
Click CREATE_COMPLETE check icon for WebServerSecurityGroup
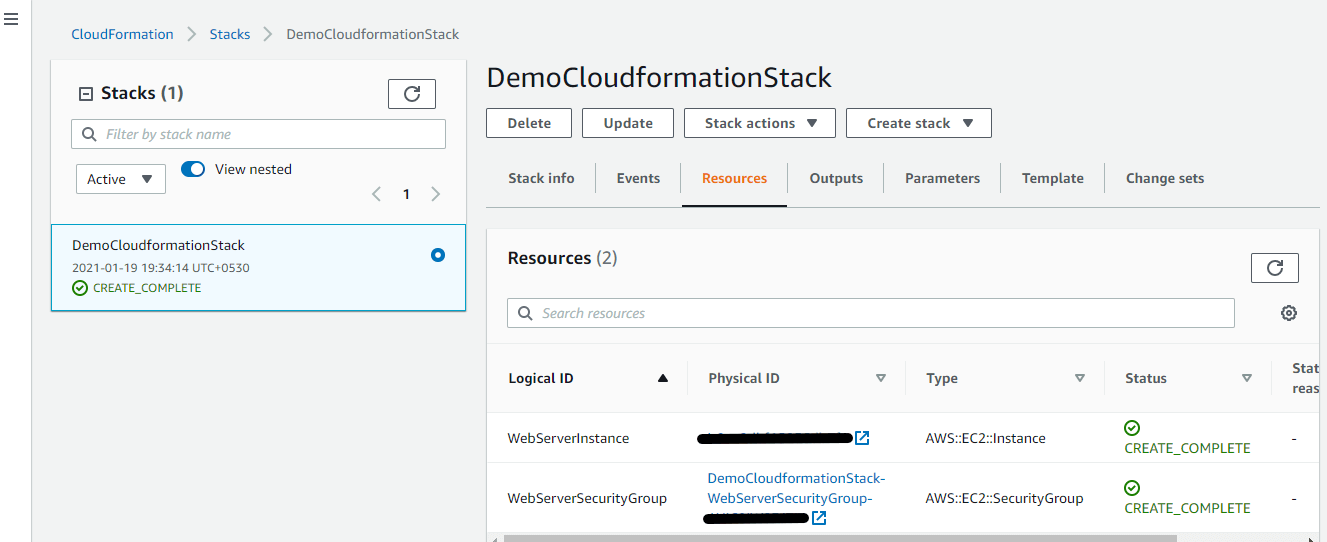1132,488
